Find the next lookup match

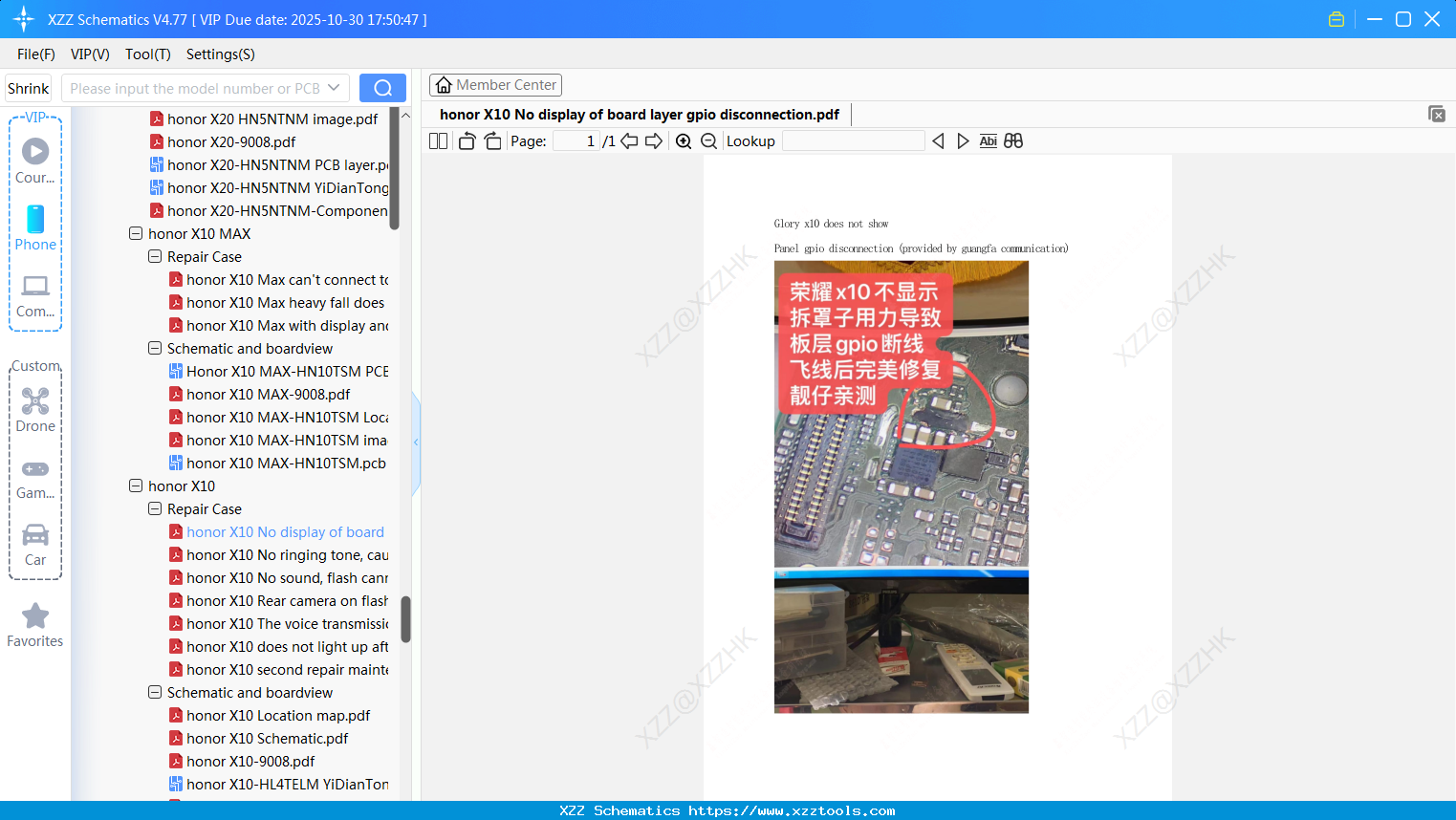point(963,141)
